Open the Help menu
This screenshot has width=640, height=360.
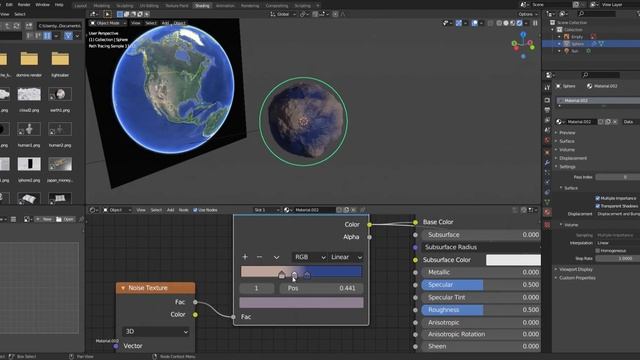pyautogui.click(x=59, y=5)
